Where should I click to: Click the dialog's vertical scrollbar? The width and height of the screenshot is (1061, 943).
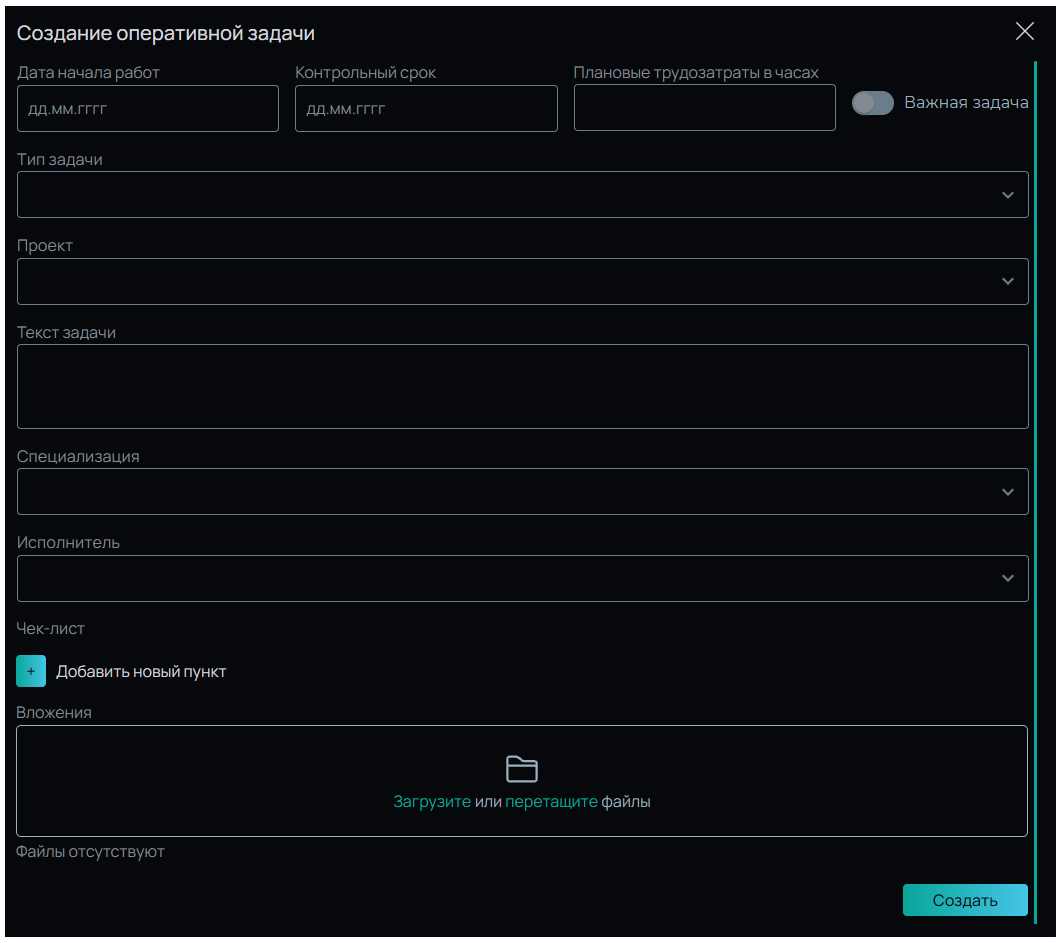[x=1035, y=492]
